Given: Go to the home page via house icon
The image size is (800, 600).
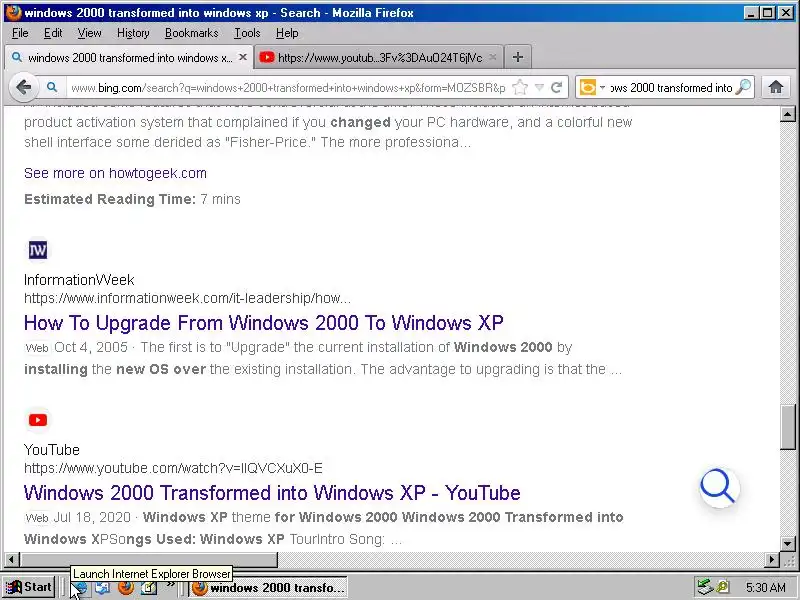Looking at the screenshot, I should point(776,87).
